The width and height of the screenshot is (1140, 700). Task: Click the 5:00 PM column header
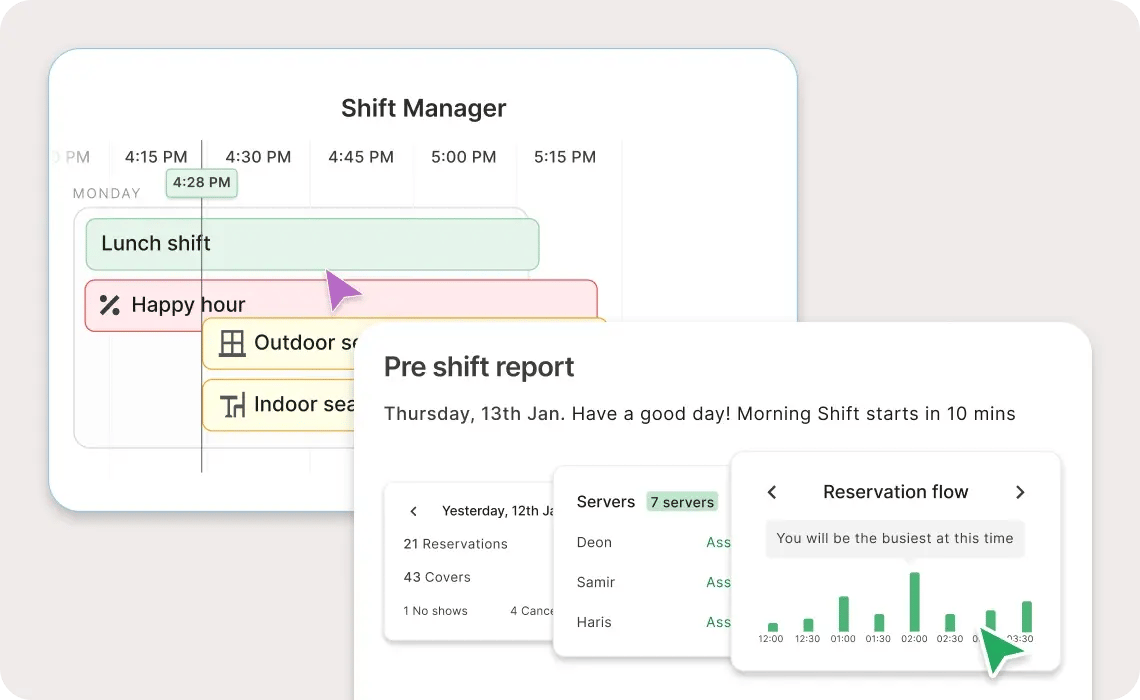click(x=463, y=157)
